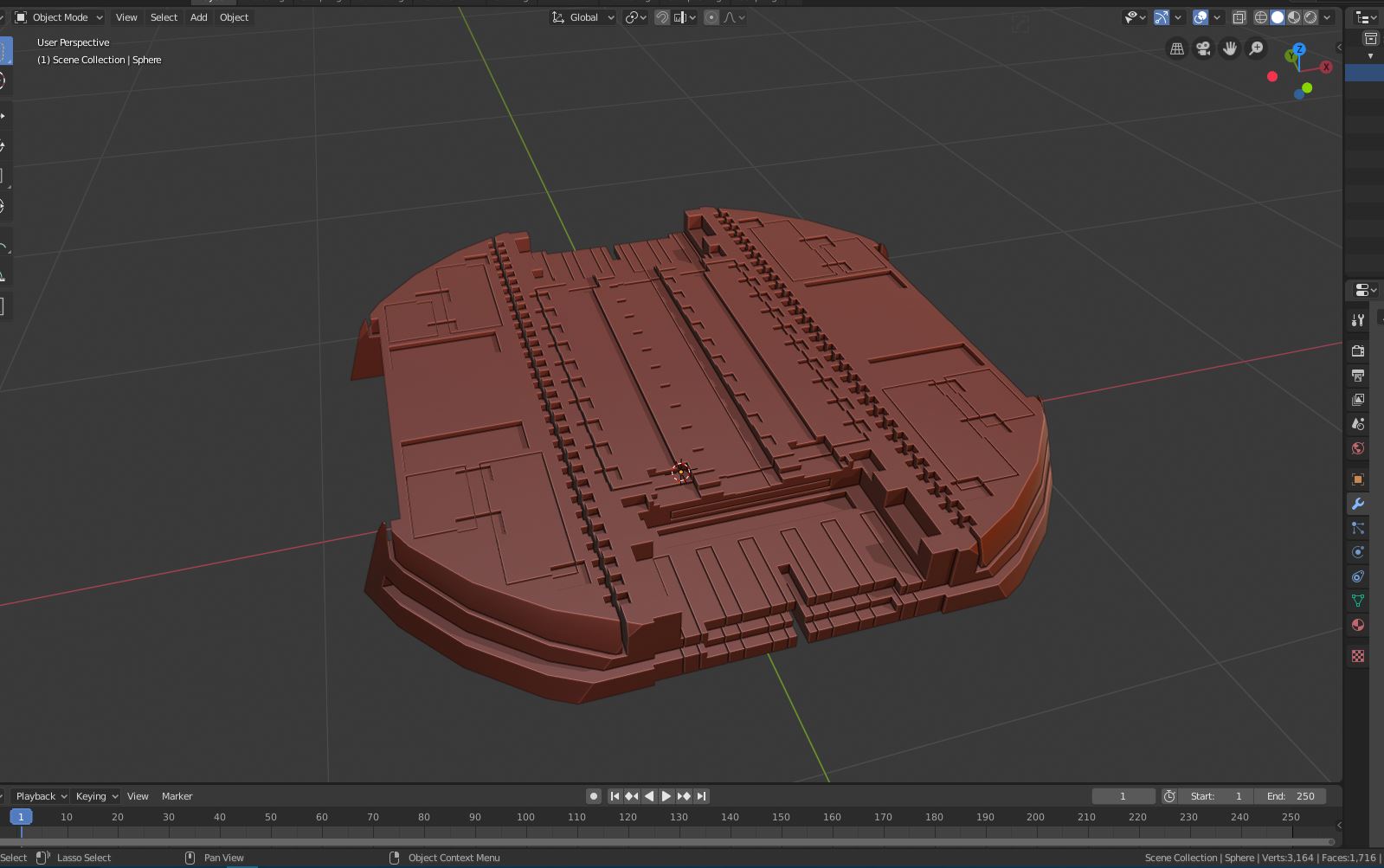Viewport: 1384px width, 868px height.
Task: Open the Modifier properties wrench tab
Action: coord(1357,504)
